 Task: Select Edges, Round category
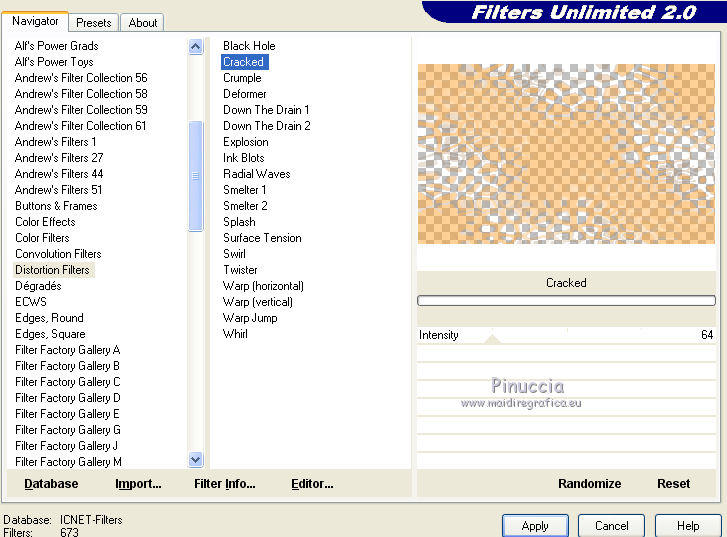click(x=49, y=318)
